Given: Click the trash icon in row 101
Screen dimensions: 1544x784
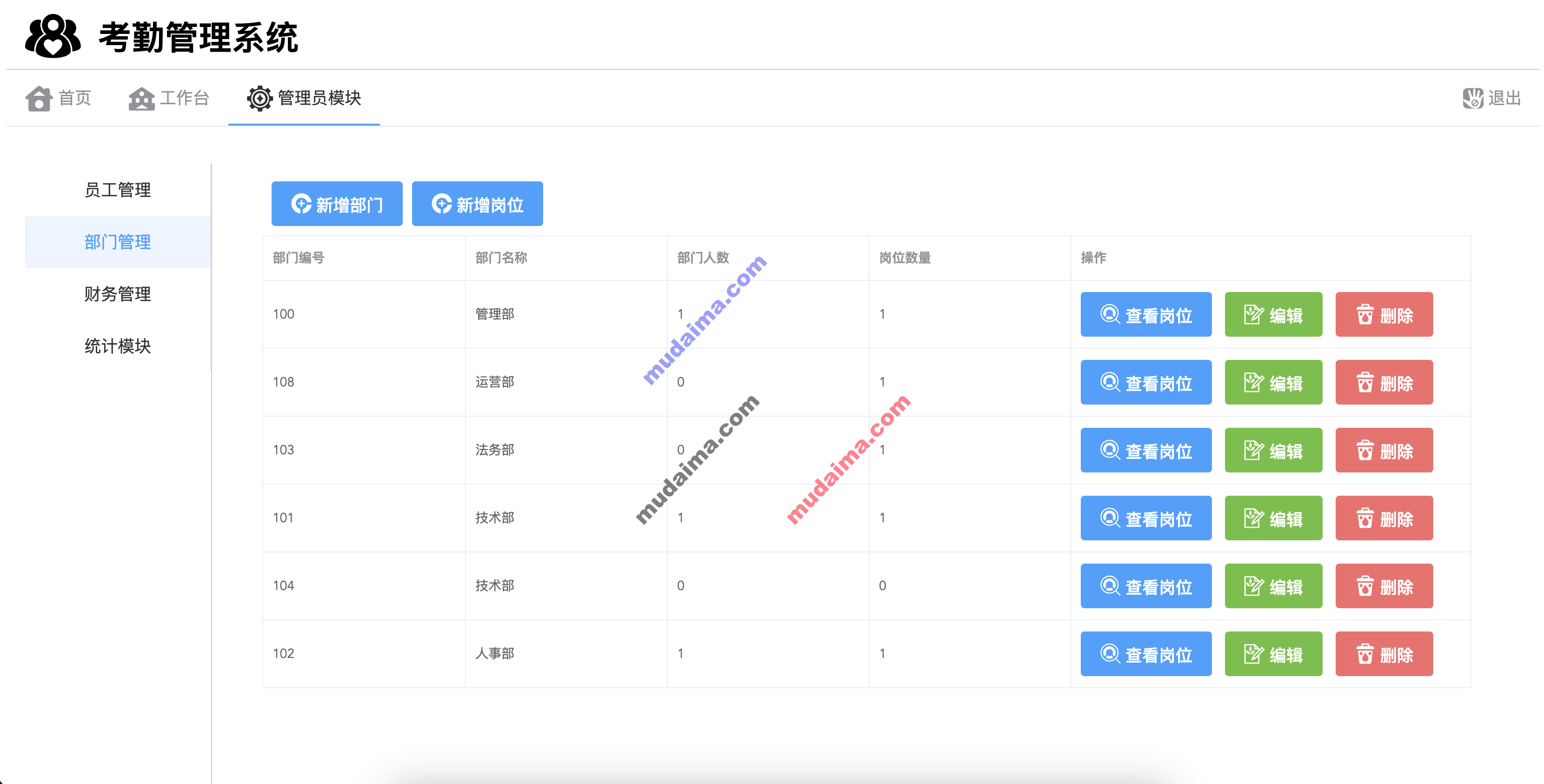Looking at the screenshot, I should [1365, 517].
